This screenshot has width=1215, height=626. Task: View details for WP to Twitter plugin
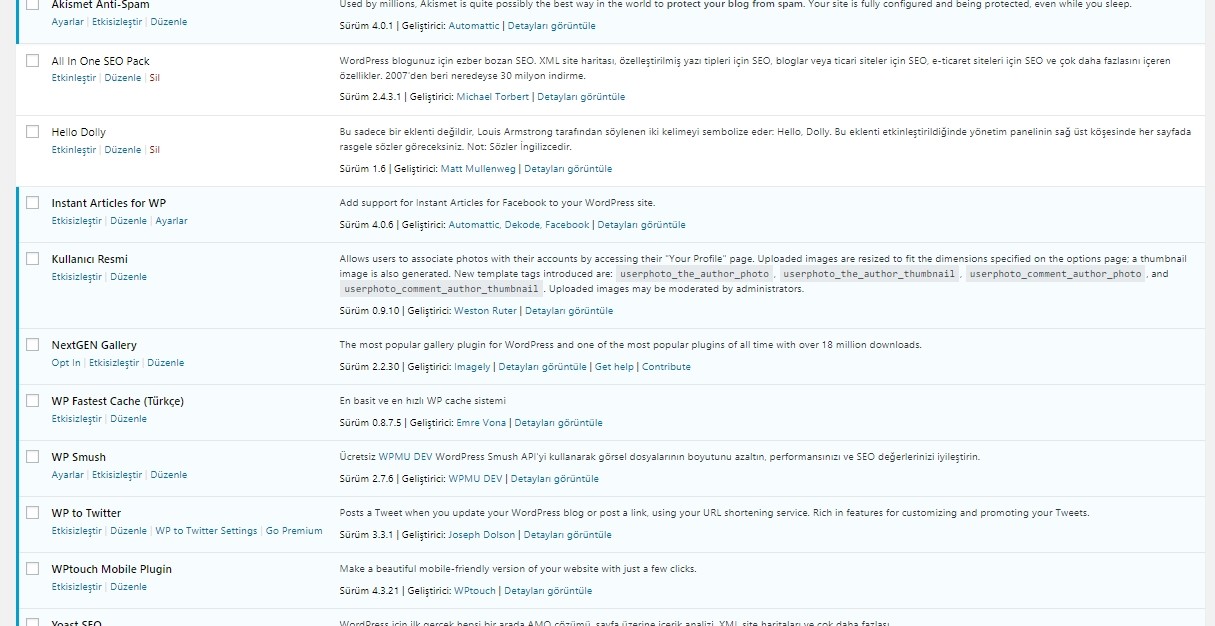pos(568,535)
